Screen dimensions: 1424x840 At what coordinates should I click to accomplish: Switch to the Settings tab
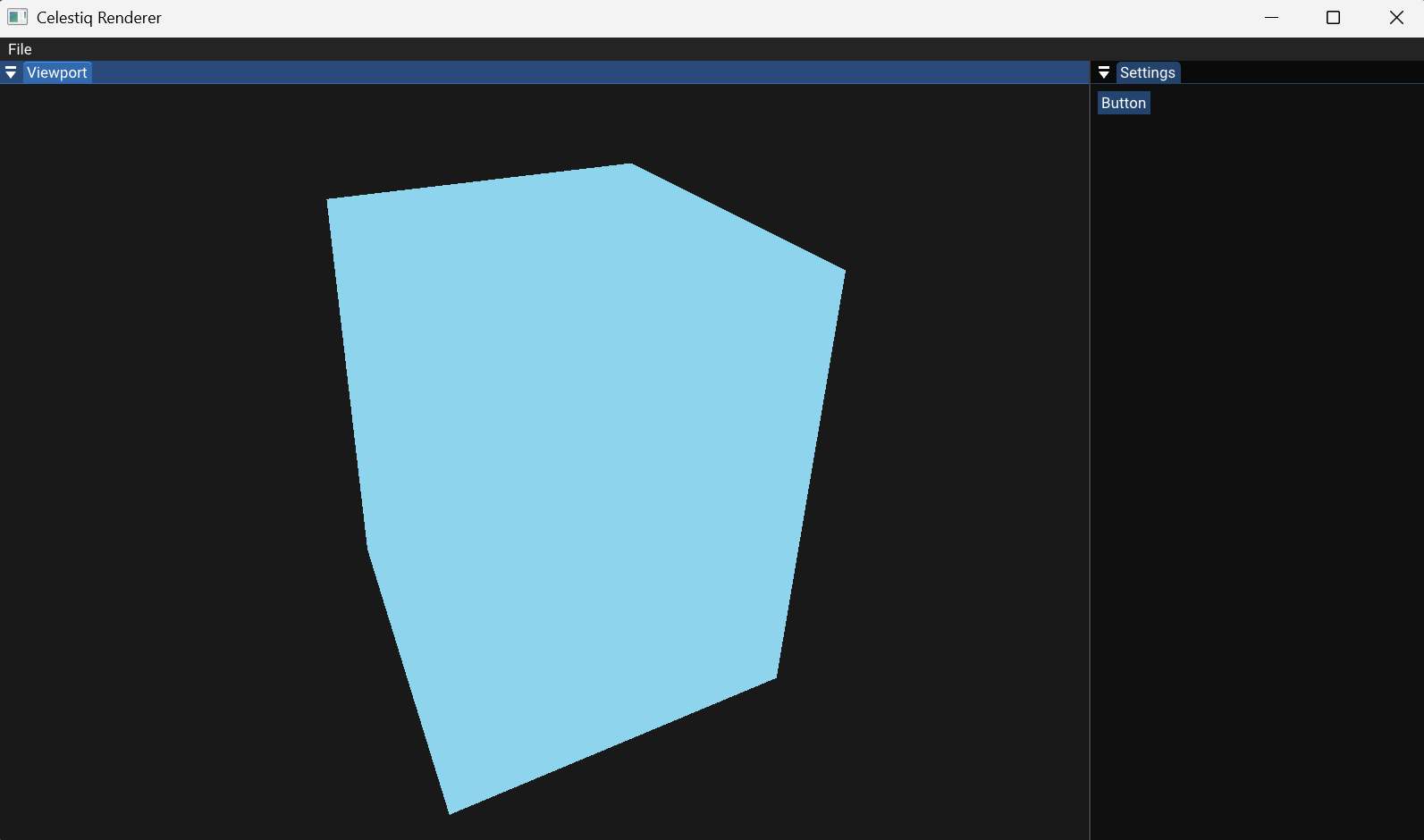click(x=1148, y=72)
